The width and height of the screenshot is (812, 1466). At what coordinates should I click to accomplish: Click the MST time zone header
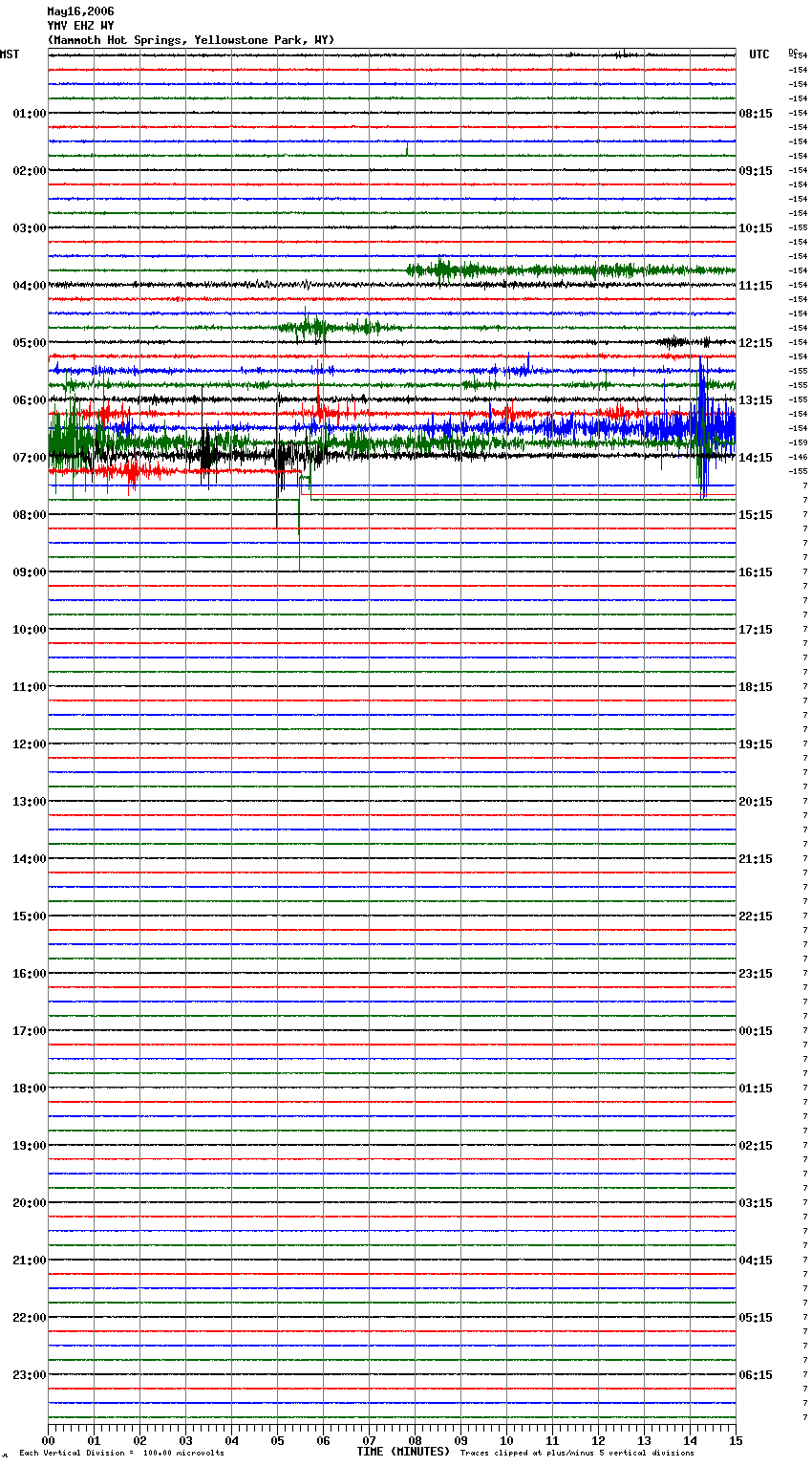click(10, 54)
